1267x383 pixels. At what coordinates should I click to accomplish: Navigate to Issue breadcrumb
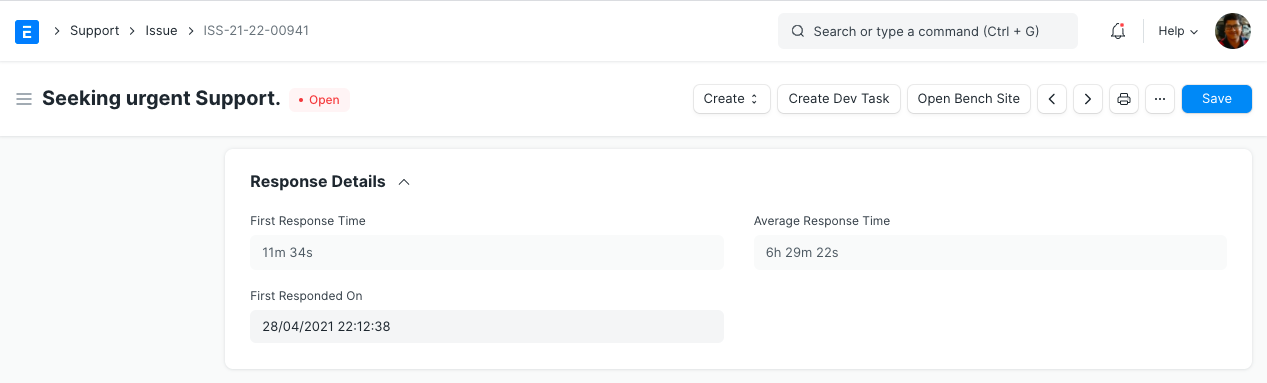click(x=161, y=31)
